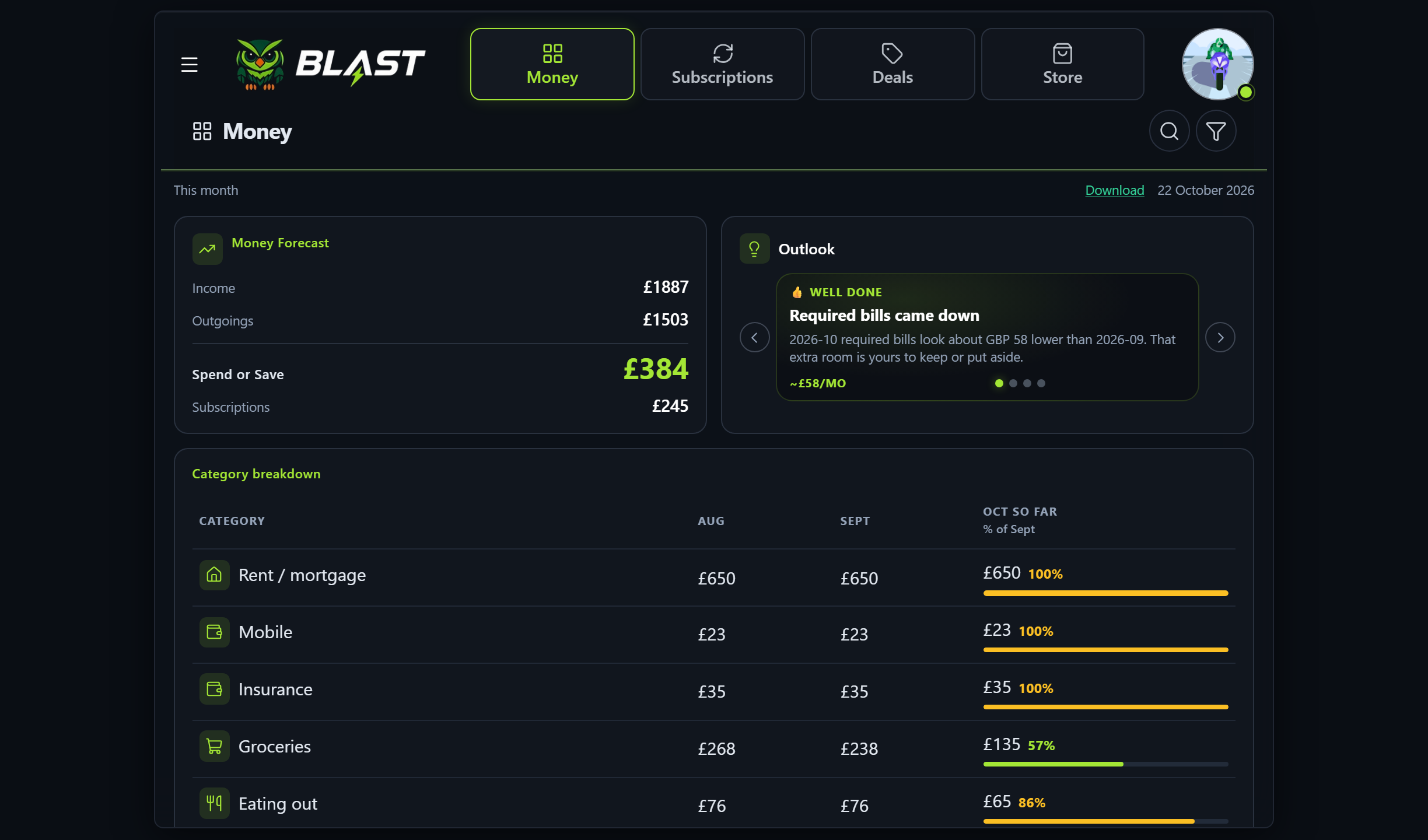
Task: Click the OCT SO FAR column header
Action: click(1020, 512)
